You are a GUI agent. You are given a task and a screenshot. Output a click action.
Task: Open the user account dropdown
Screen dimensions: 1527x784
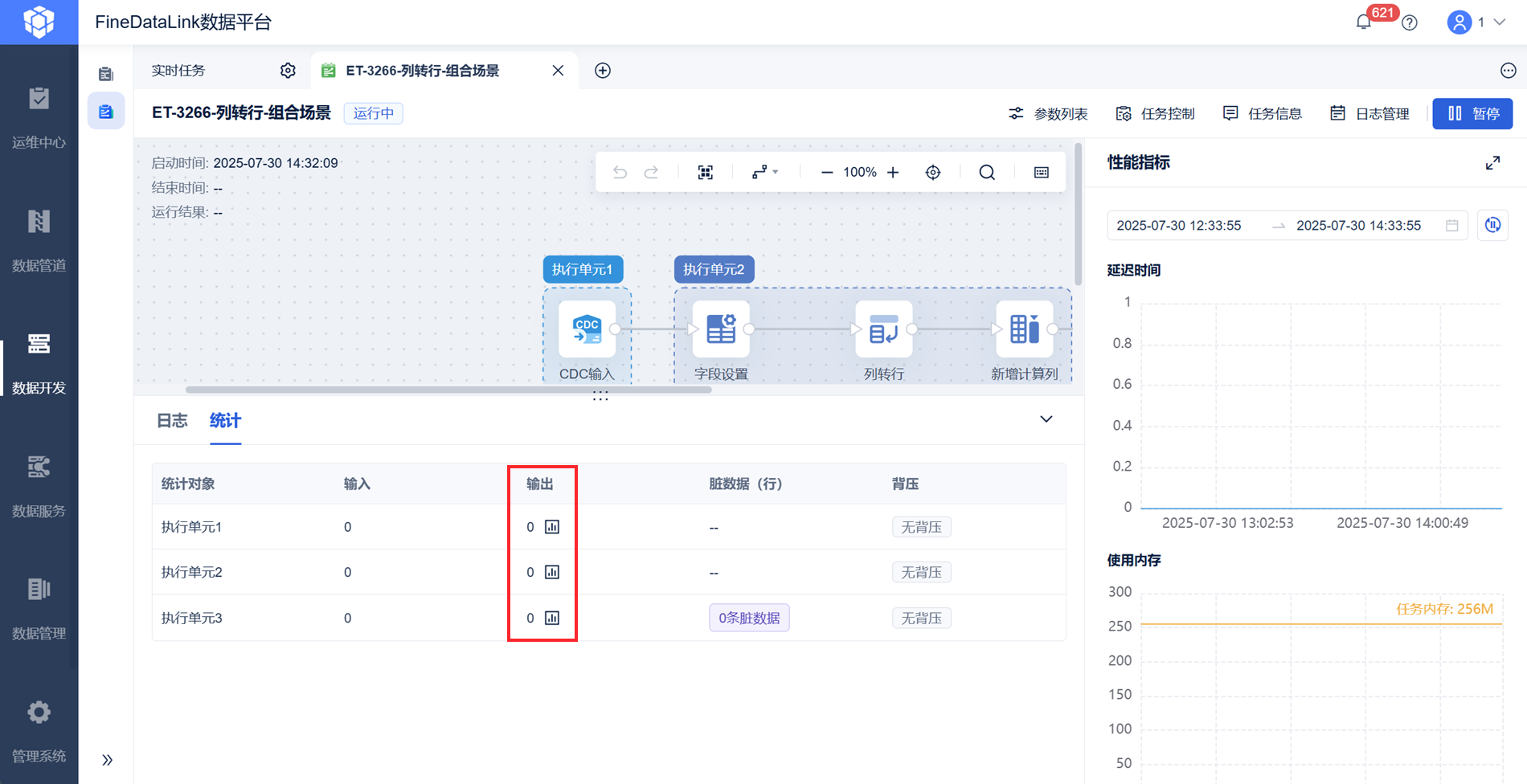(x=1476, y=22)
